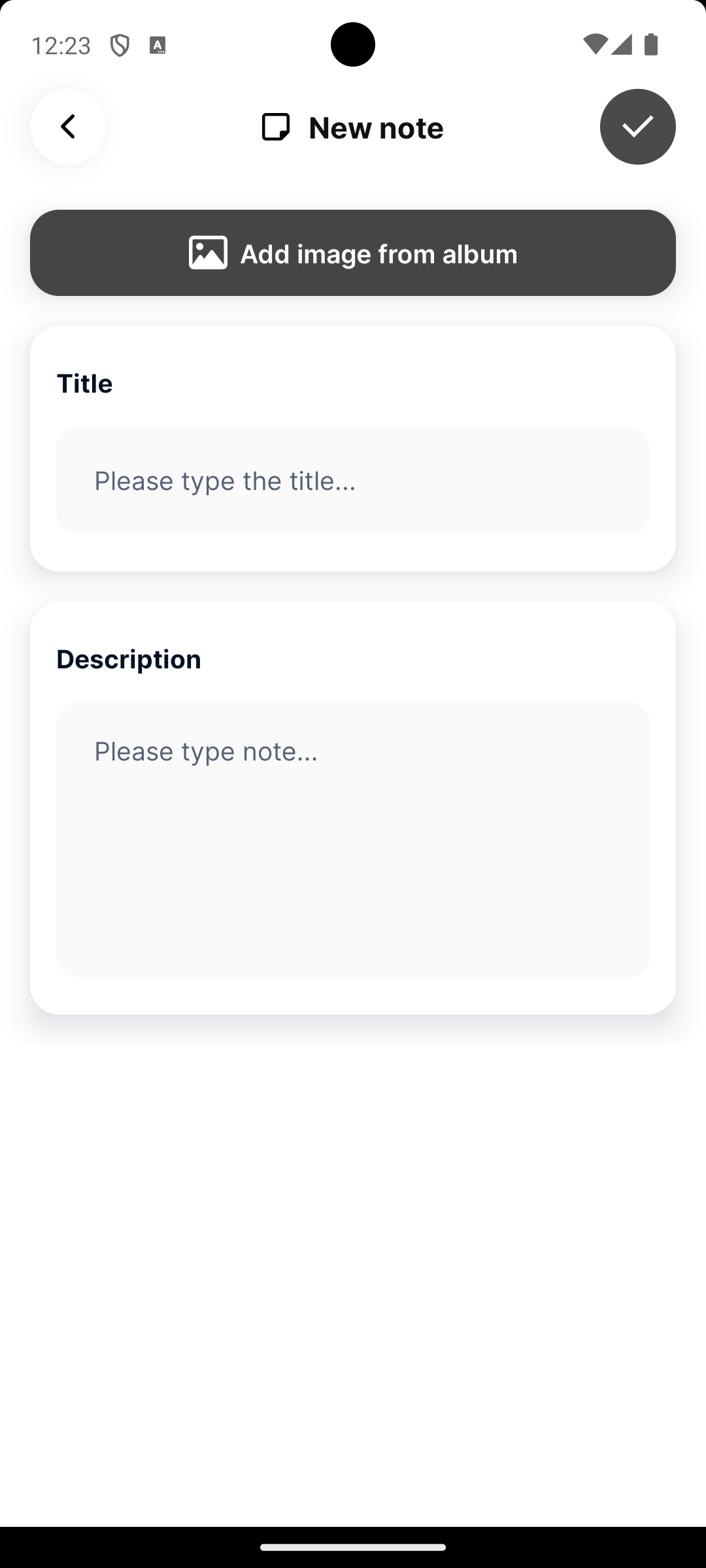Click the New note heading text
The width and height of the screenshot is (706, 1568).
[x=376, y=127]
